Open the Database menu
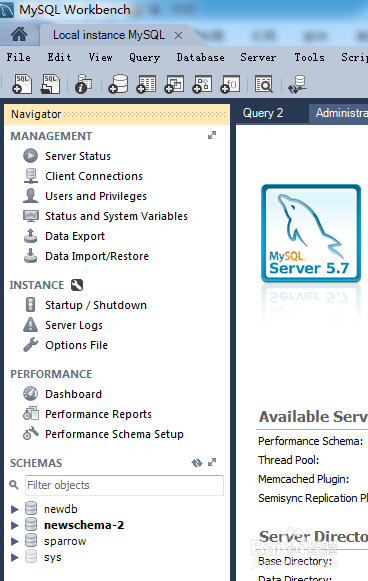Screen dimensions: 368x581 (x=200, y=57)
